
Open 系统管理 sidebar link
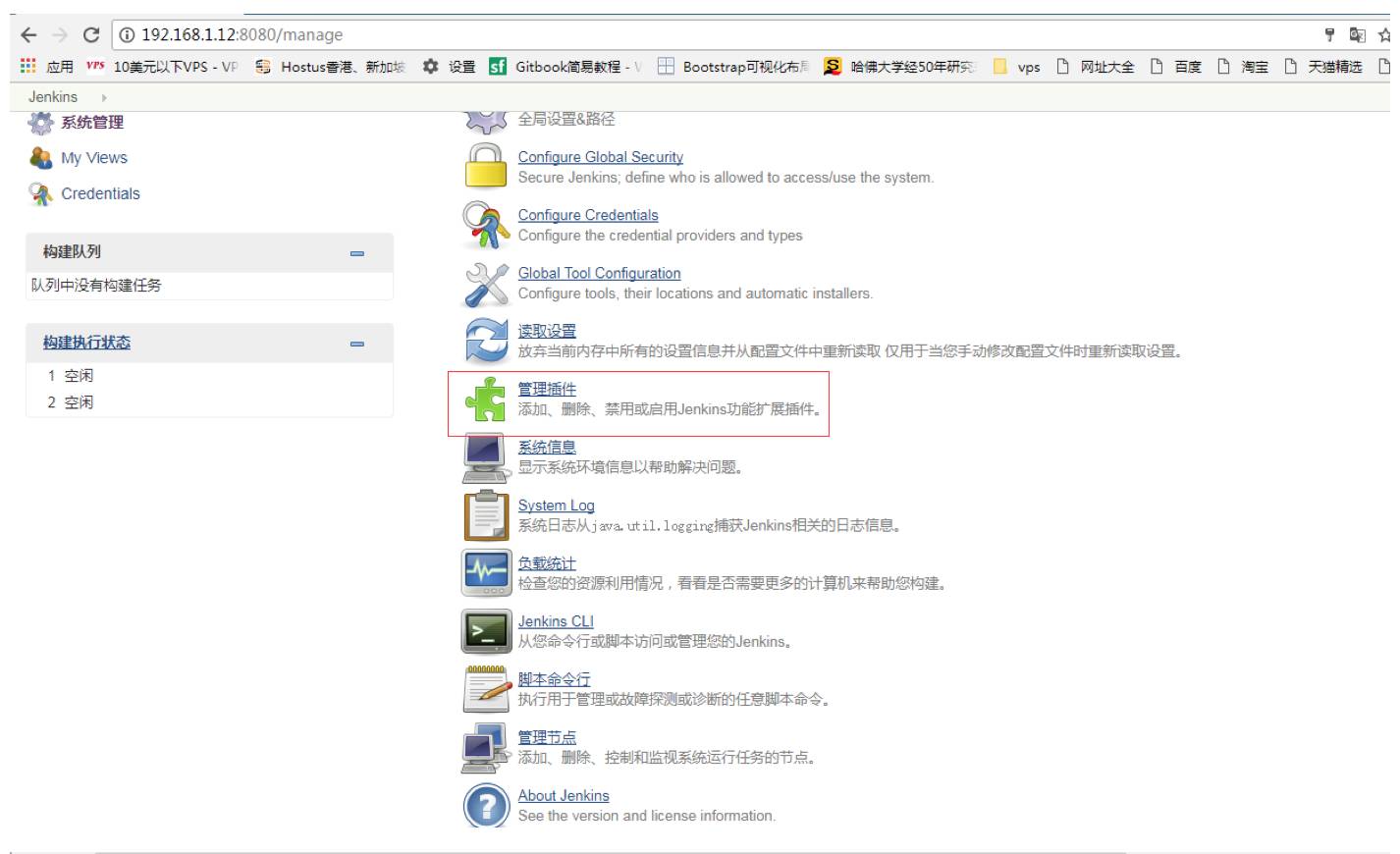(92, 123)
